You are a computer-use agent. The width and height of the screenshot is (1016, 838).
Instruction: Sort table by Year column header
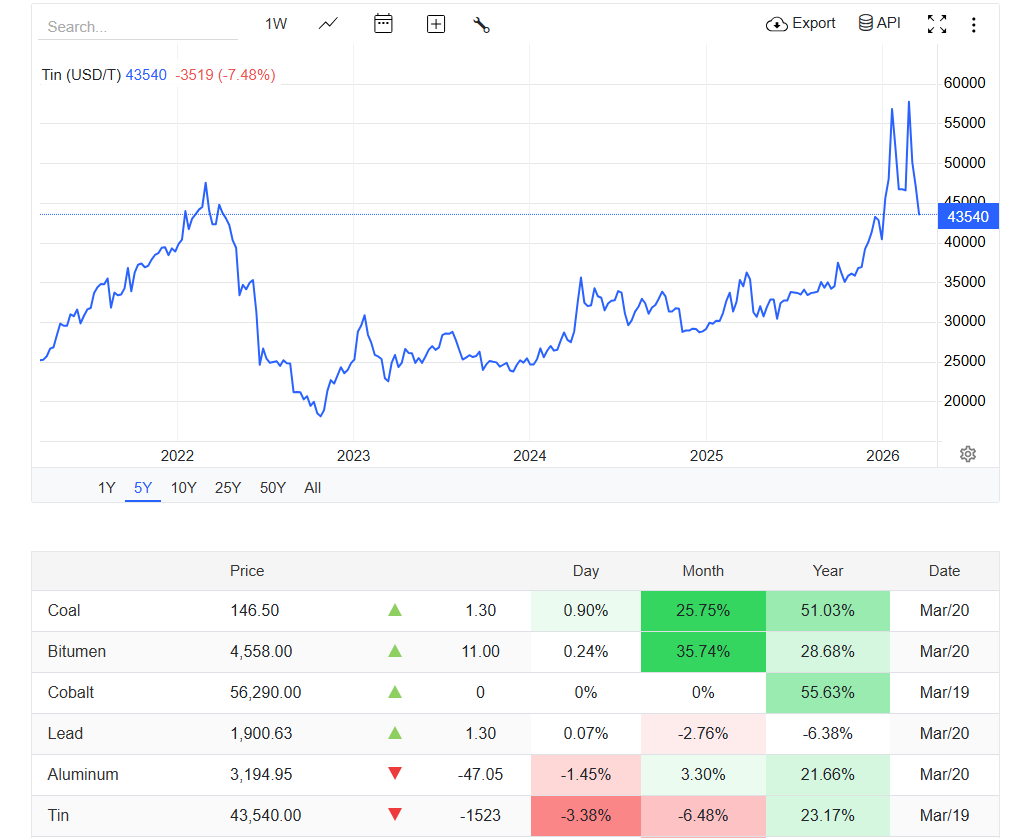(x=827, y=571)
